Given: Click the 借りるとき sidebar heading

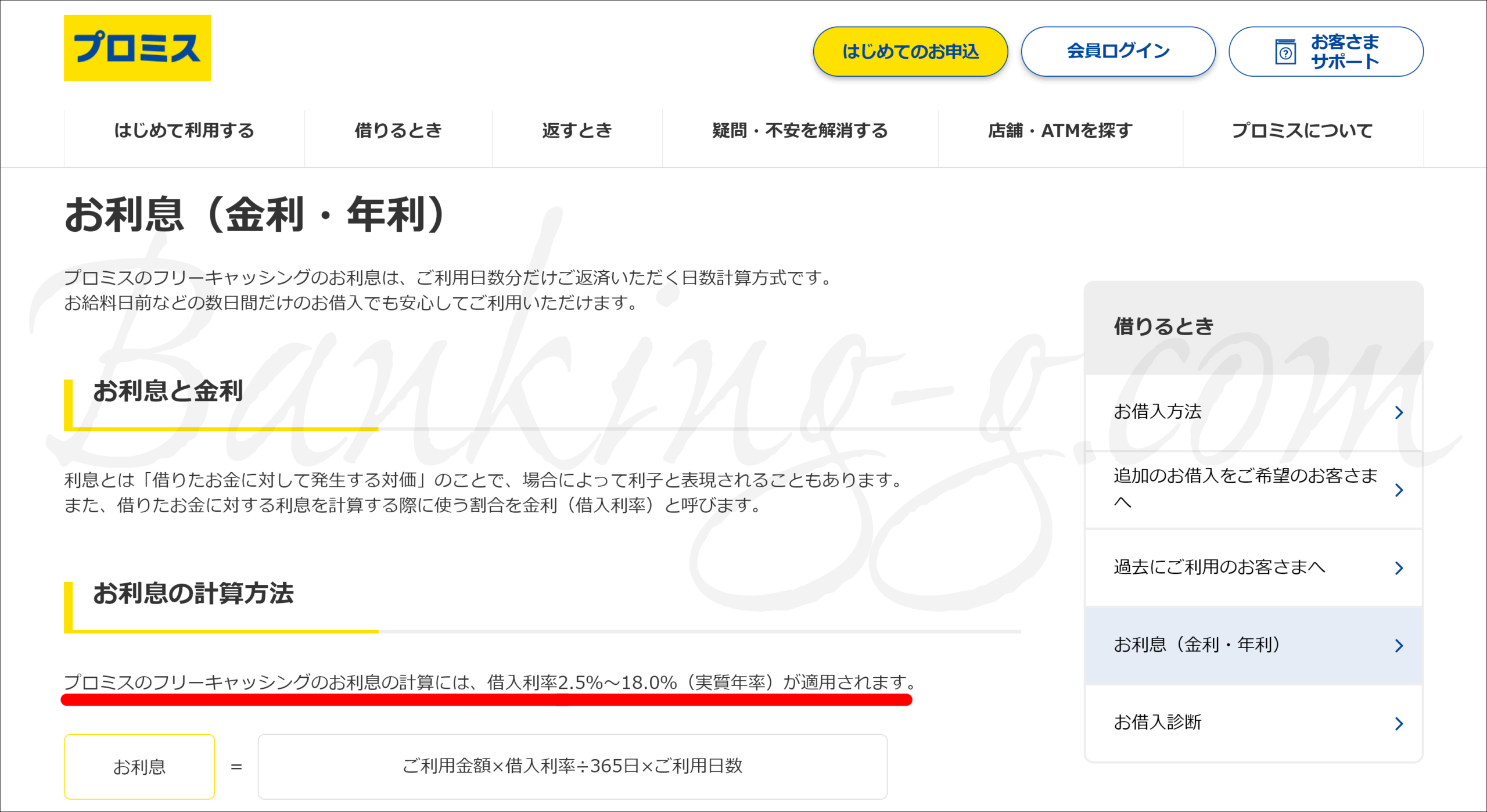Looking at the screenshot, I should [x=1163, y=326].
